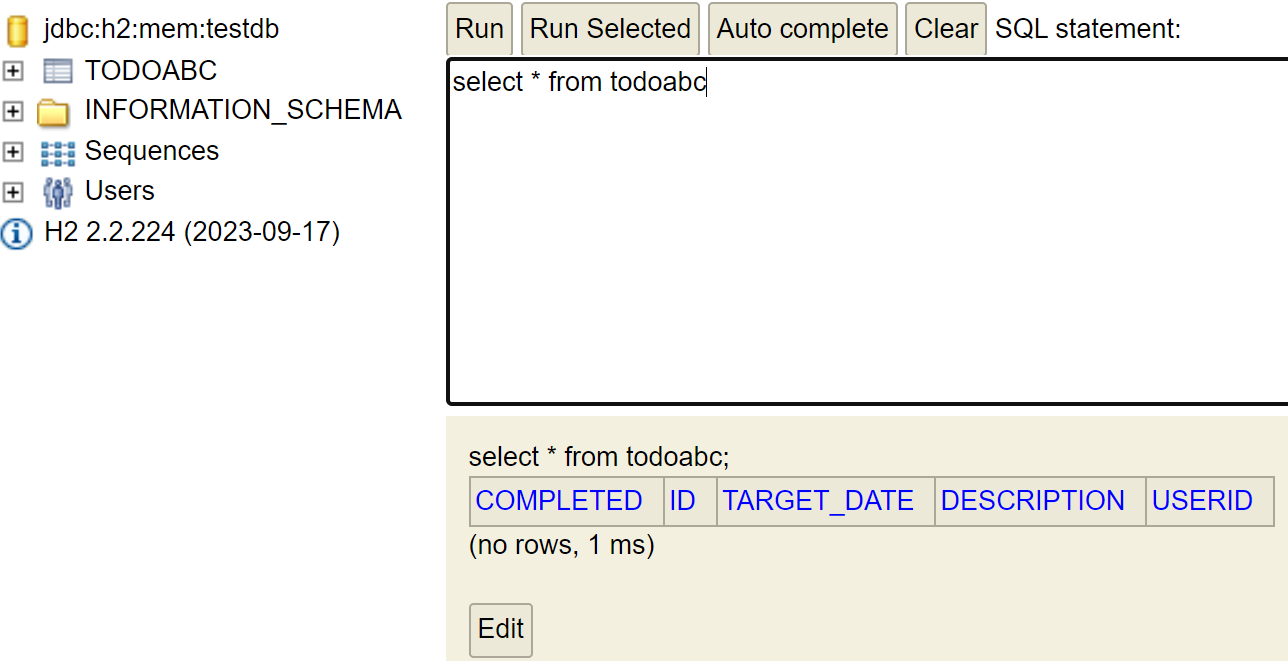Click the DESCRIPTION column header
The height and width of the screenshot is (661, 1288).
[1033, 501]
